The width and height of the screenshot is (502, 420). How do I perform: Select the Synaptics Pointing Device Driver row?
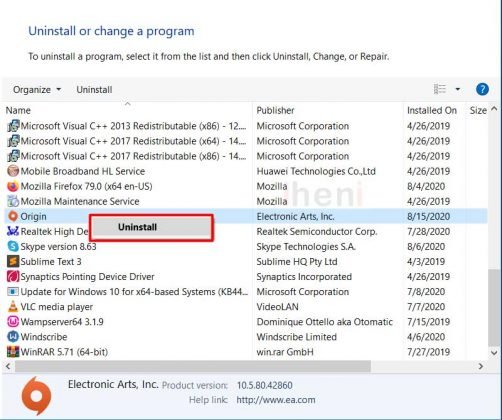246,277
